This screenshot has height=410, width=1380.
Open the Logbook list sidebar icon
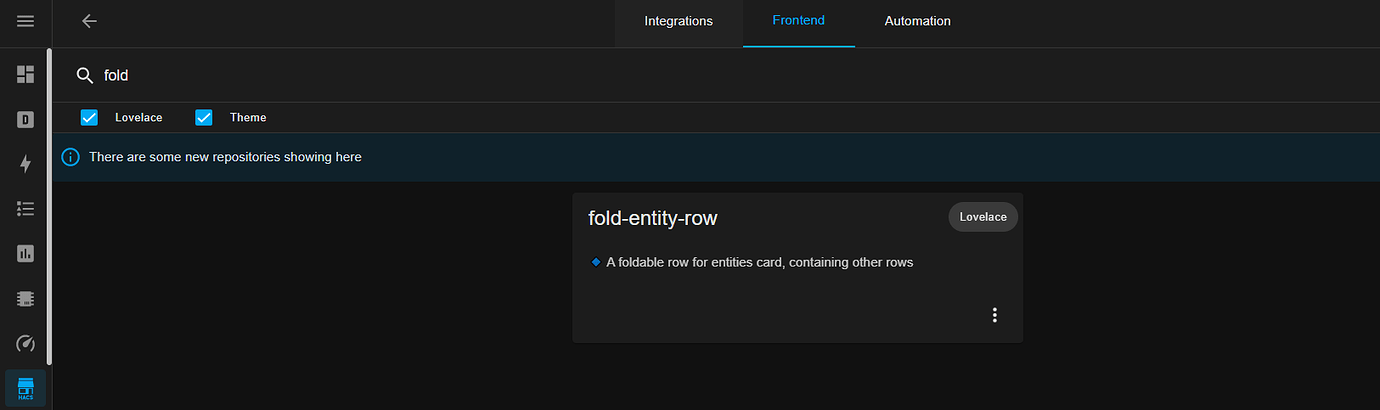point(26,209)
